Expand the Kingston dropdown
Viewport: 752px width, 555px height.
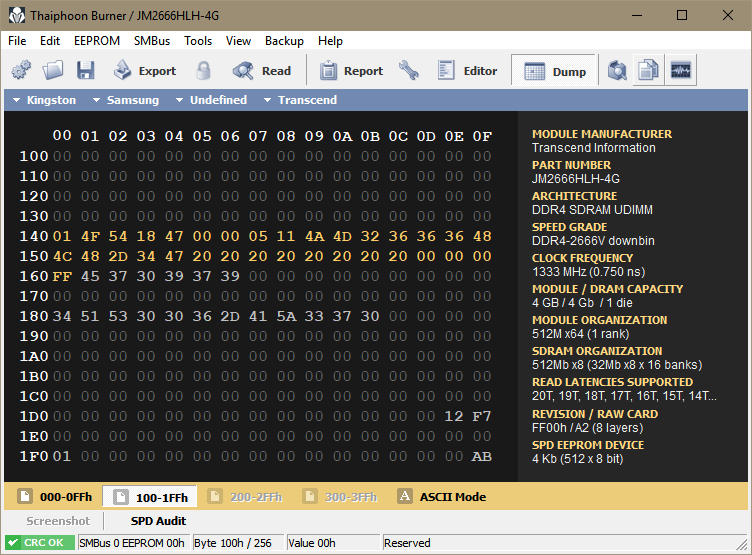(45, 100)
